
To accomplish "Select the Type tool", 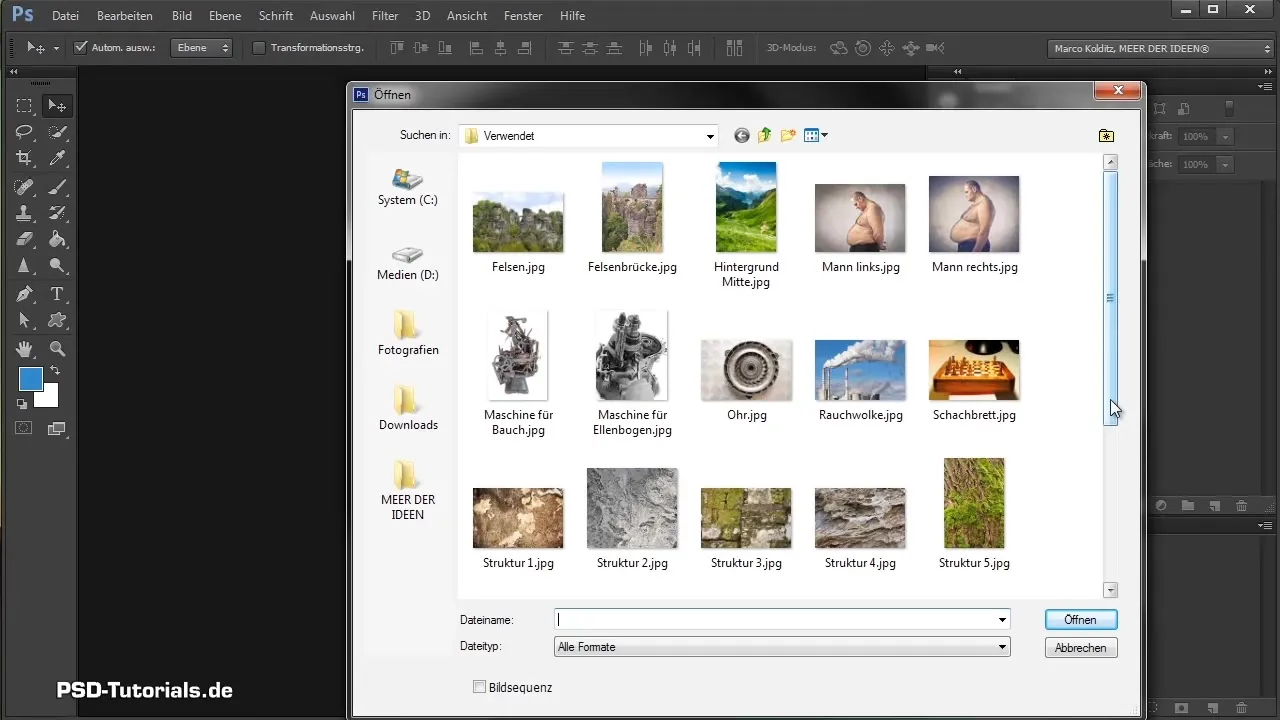I will pyautogui.click(x=58, y=294).
